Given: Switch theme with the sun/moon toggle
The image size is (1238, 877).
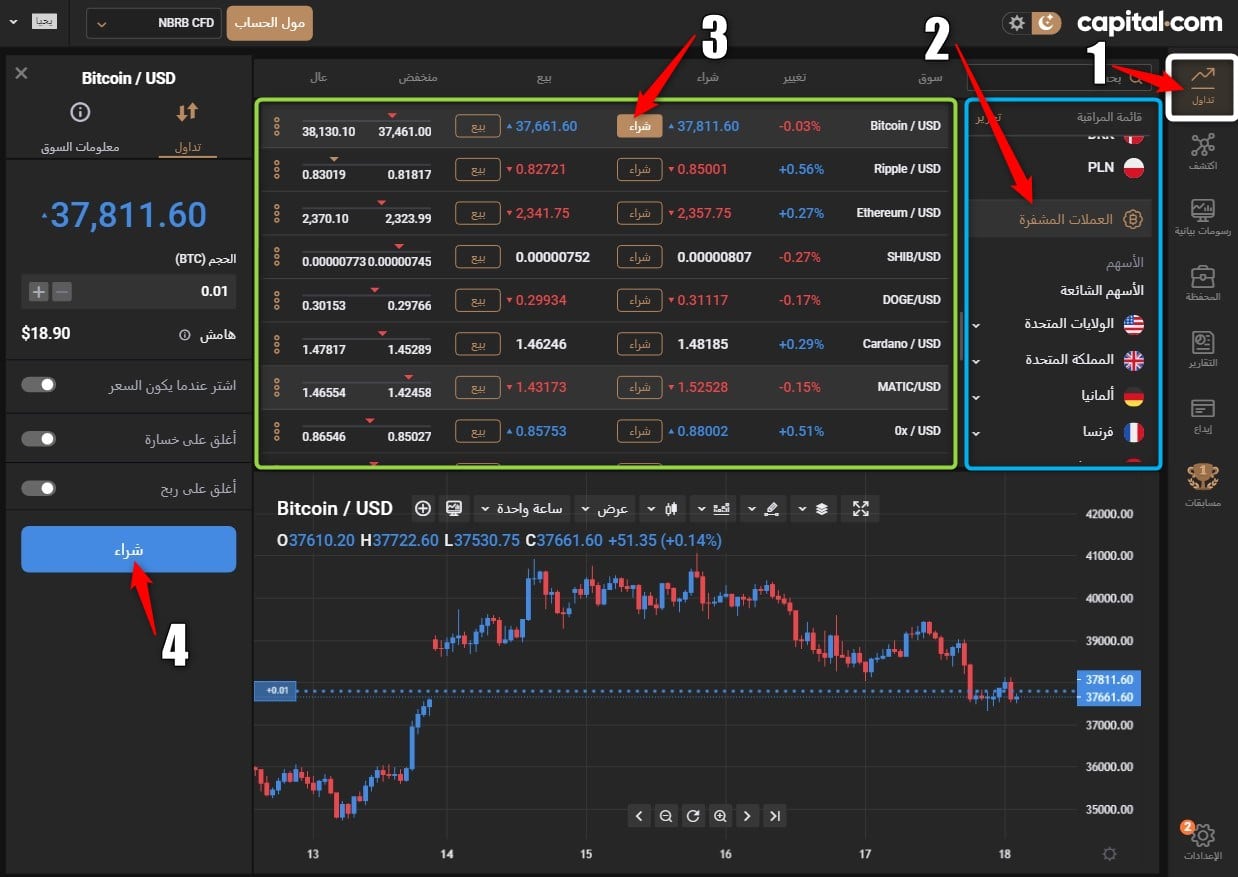Looking at the screenshot, I should pos(1031,22).
